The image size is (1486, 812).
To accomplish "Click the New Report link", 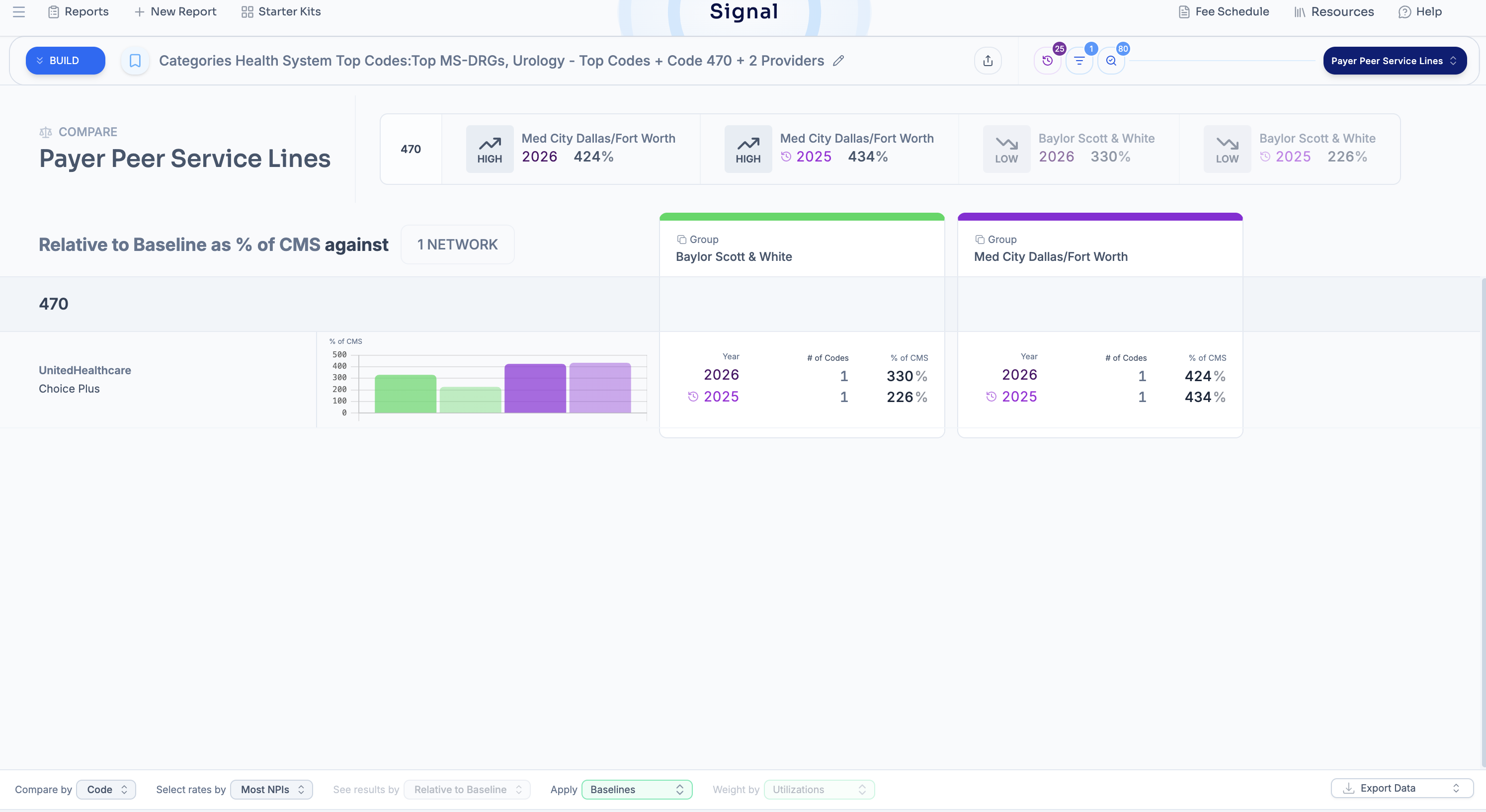I will click(175, 11).
